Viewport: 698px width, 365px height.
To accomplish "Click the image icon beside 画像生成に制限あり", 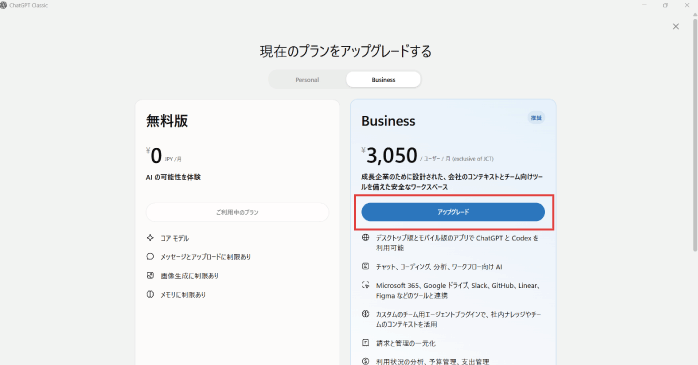I will point(150,276).
